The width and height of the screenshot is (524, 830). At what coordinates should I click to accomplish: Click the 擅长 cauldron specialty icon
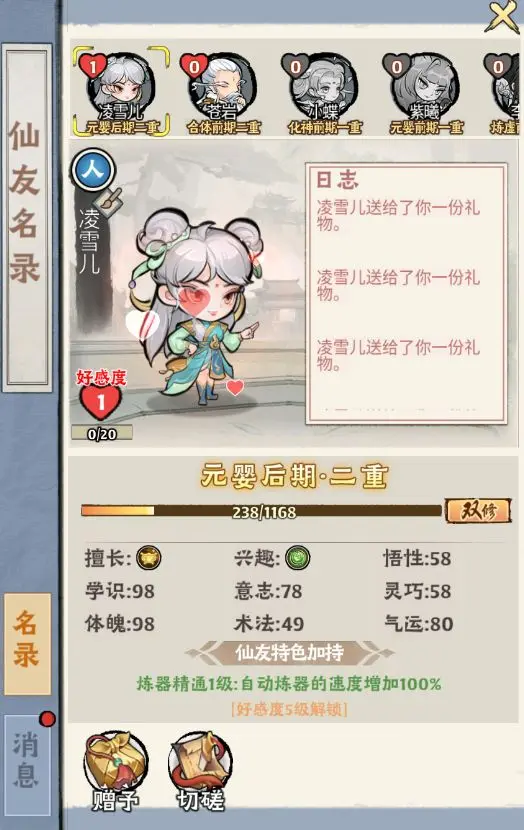149,558
